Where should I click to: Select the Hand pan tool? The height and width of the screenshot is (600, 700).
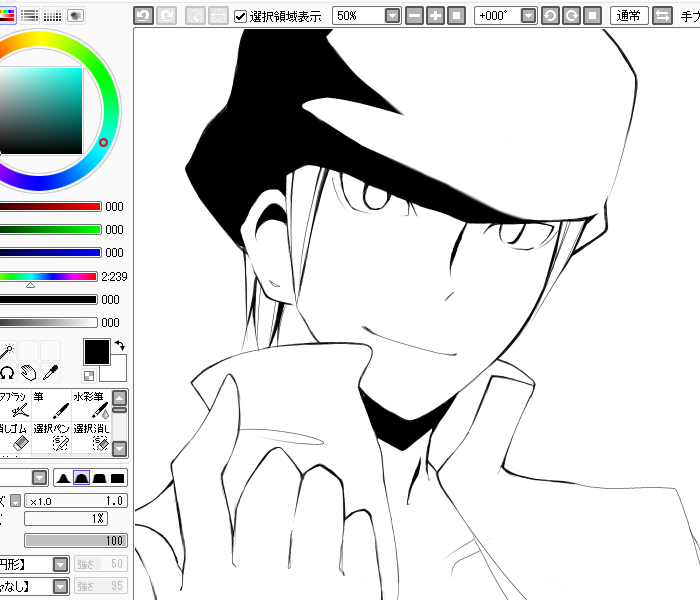tap(29, 373)
